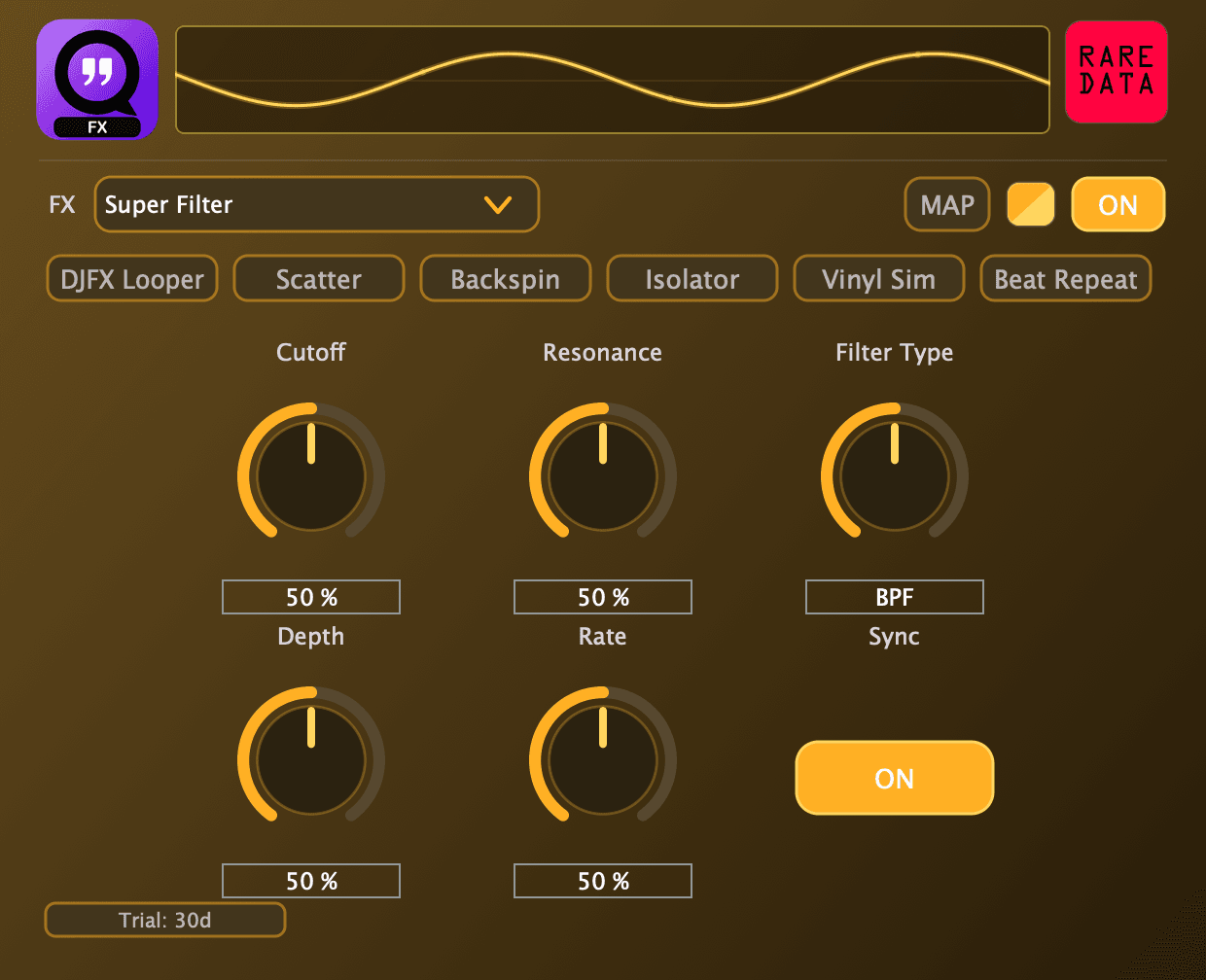Click the Resonance 50 % value field
The image size is (1206, 980).
[x=603, y=597]
